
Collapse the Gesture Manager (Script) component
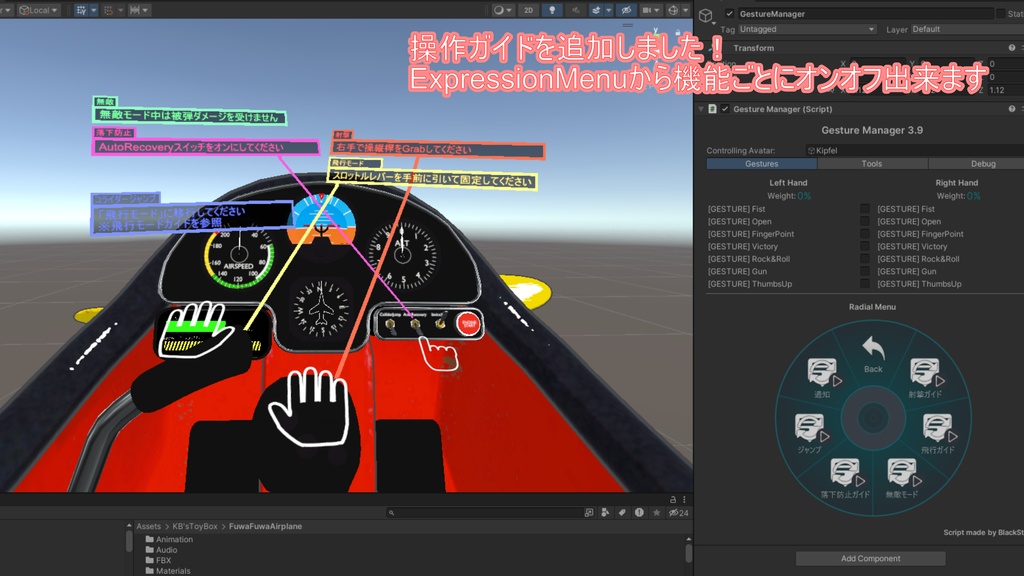coord(701,109)
